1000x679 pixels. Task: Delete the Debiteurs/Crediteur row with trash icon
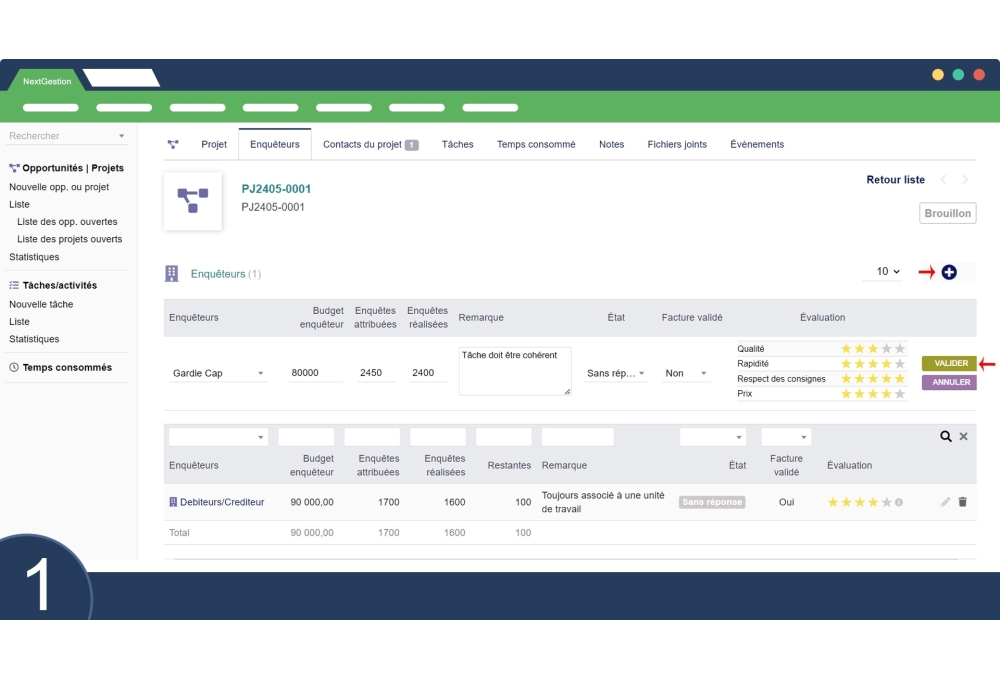963,502
